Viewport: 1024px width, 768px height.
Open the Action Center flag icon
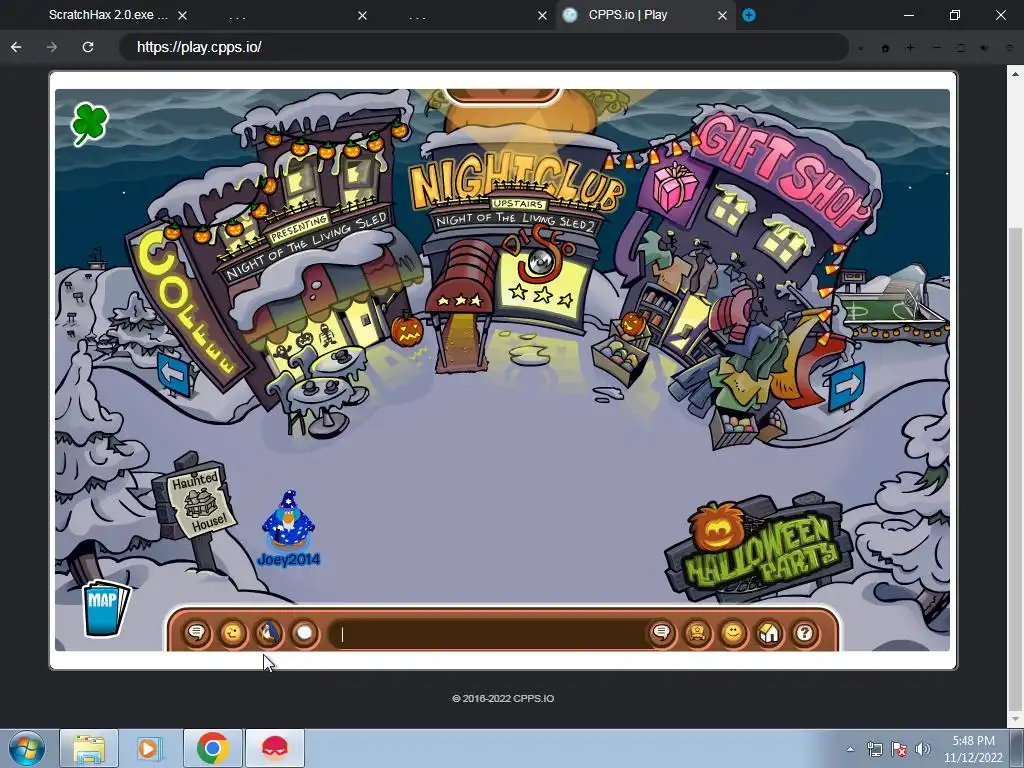click(899, 749)
